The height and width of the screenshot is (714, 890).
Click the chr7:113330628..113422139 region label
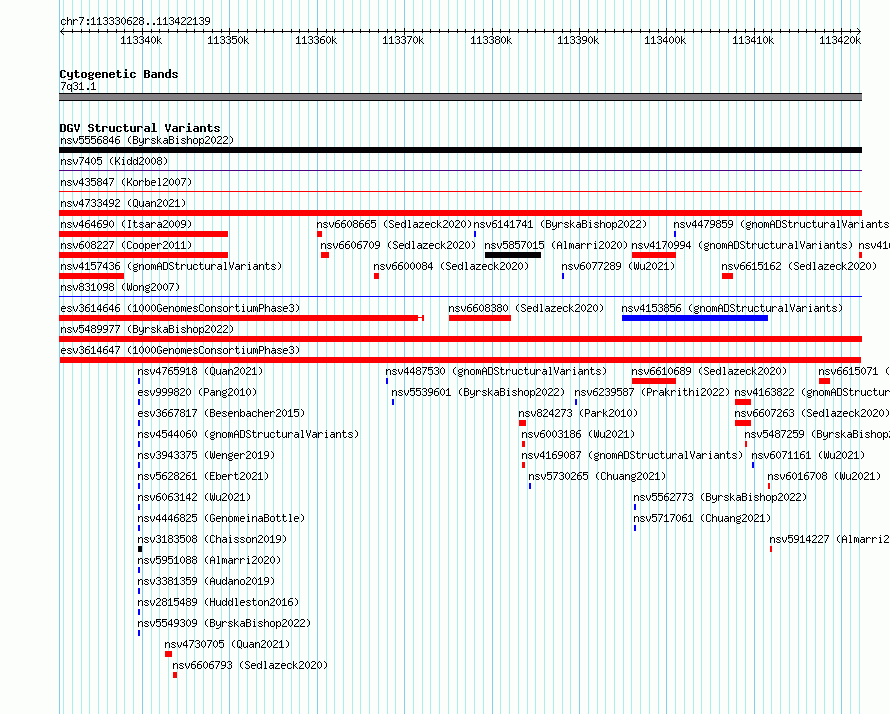[135, 21]
